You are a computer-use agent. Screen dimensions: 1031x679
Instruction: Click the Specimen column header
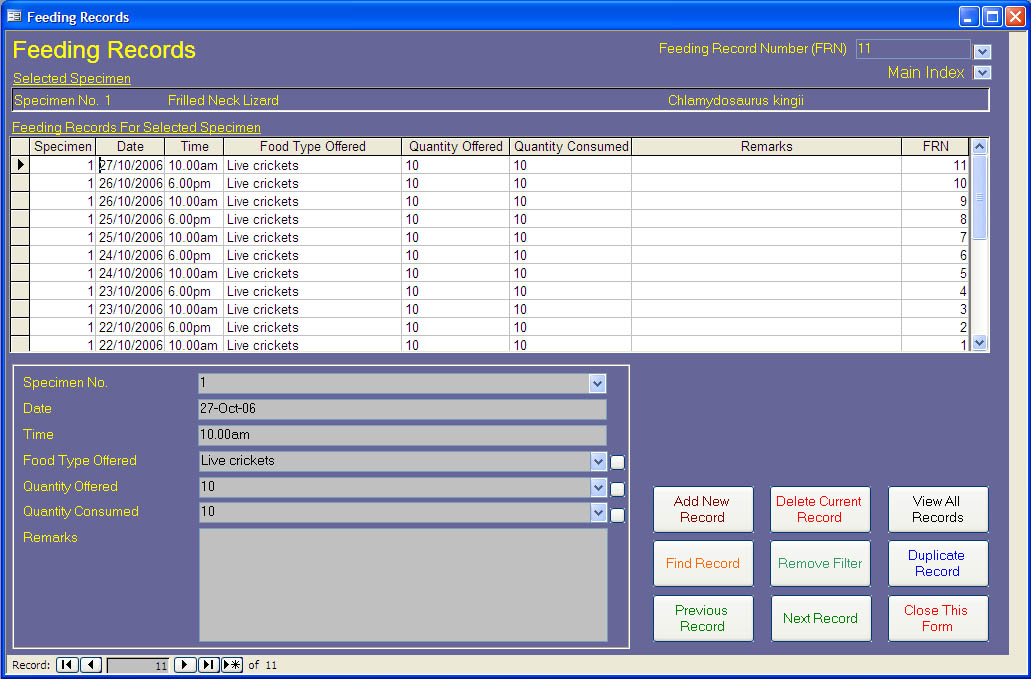pyautogui.click(x=62, y=147)
